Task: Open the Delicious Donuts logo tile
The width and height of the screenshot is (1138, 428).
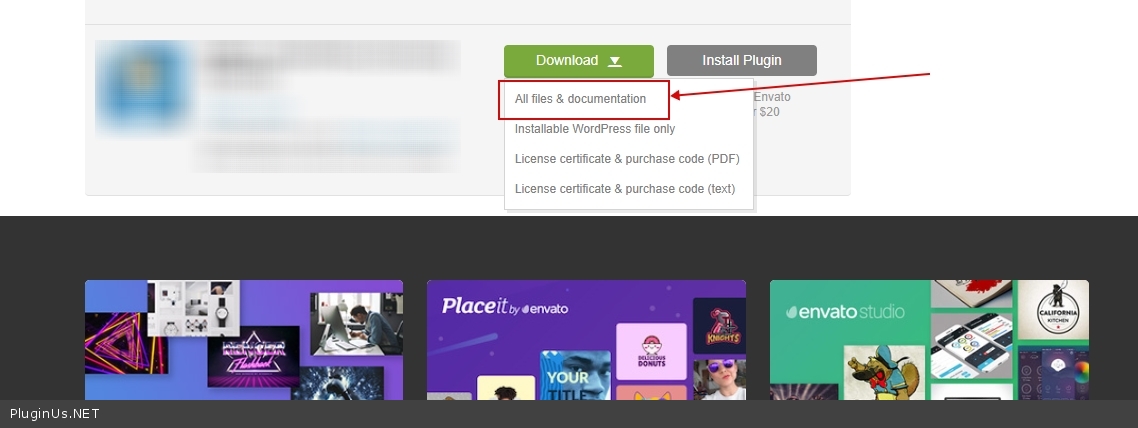Action: tap(651, 351)
